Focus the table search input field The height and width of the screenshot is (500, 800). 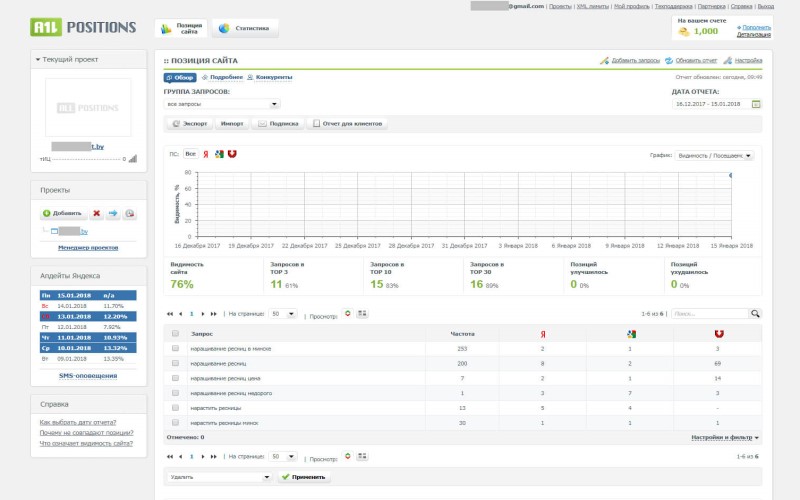710,314
